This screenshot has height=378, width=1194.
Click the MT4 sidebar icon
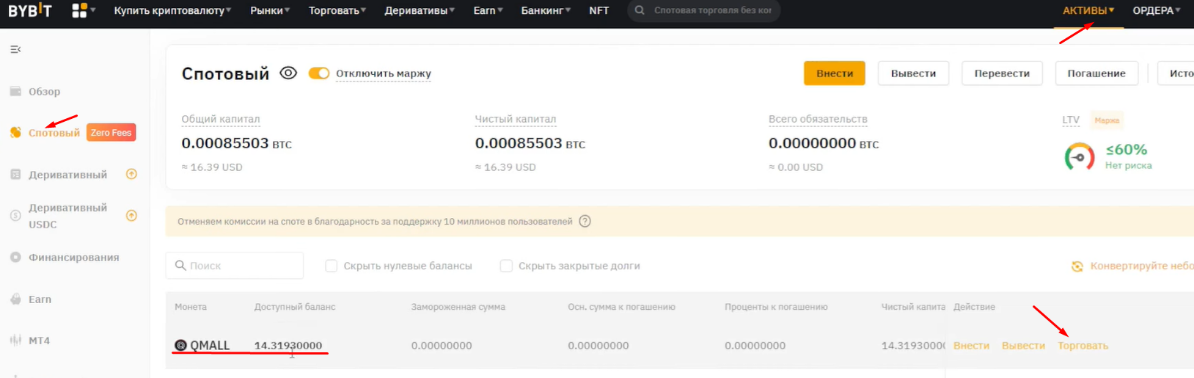(15, 341)
